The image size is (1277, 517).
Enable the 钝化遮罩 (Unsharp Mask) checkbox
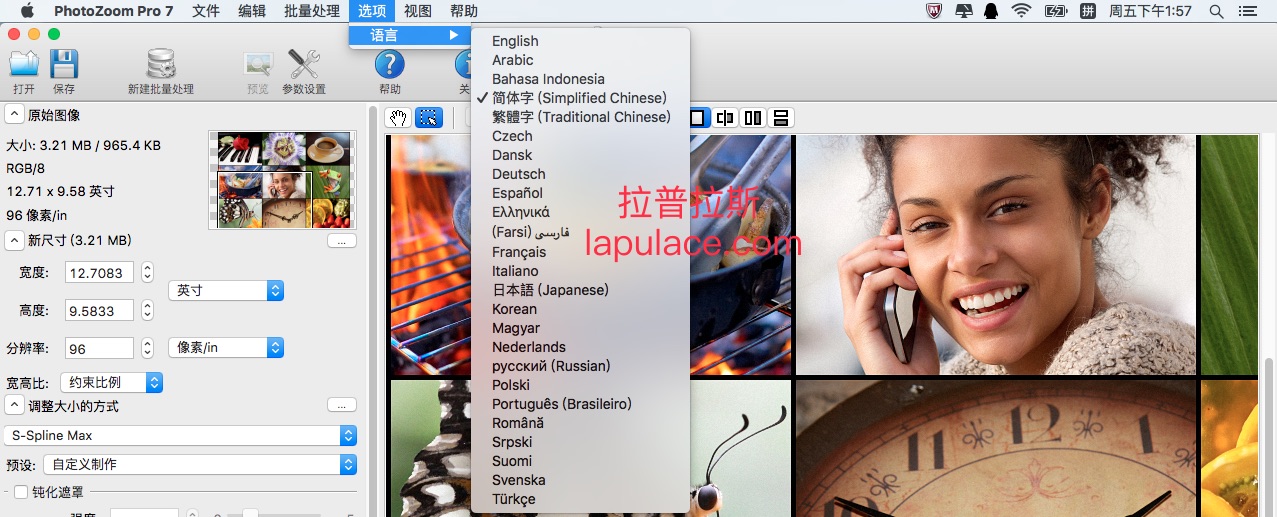click(21, 492)
